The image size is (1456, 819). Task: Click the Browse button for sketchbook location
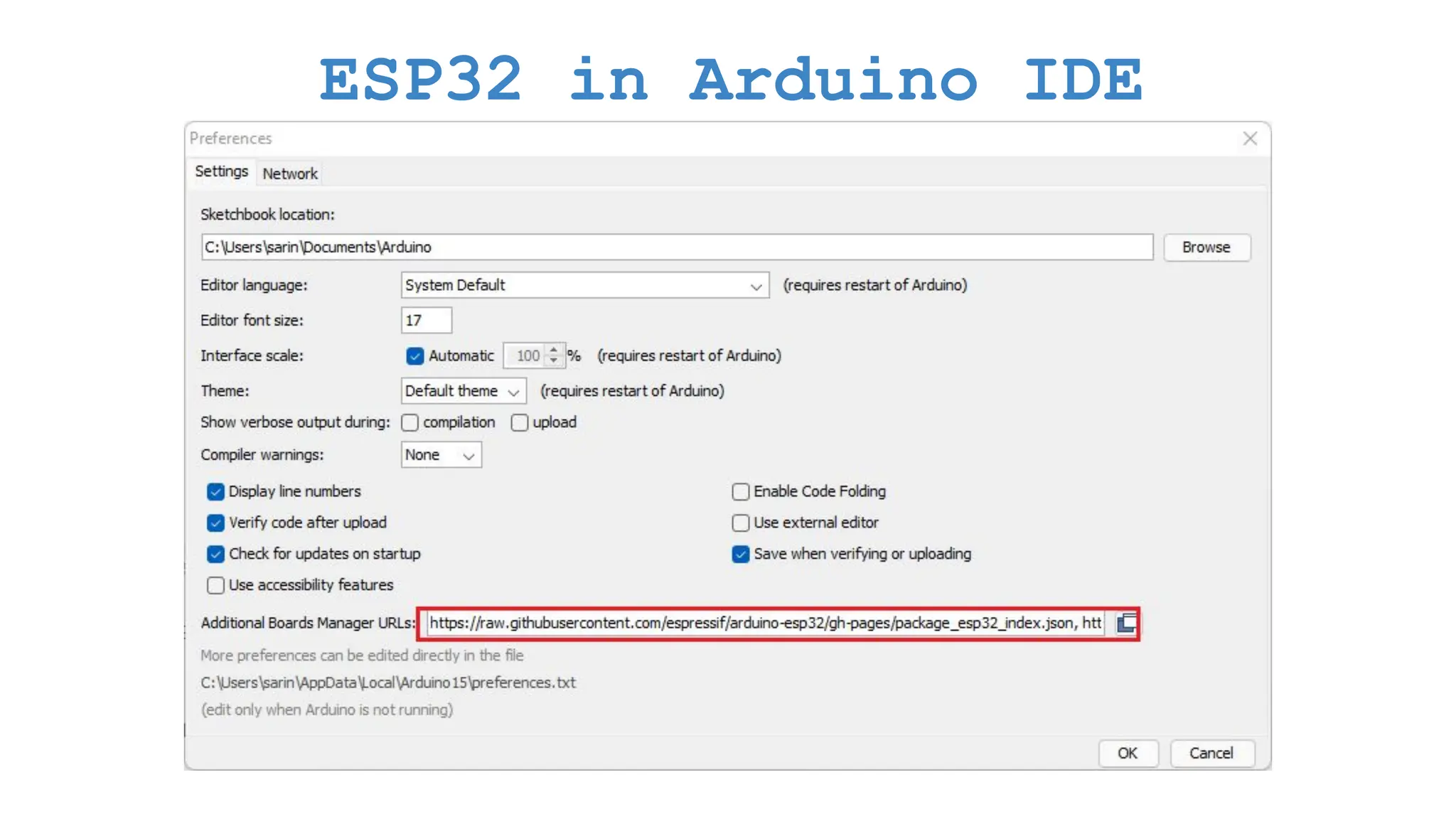point(1206,247)
